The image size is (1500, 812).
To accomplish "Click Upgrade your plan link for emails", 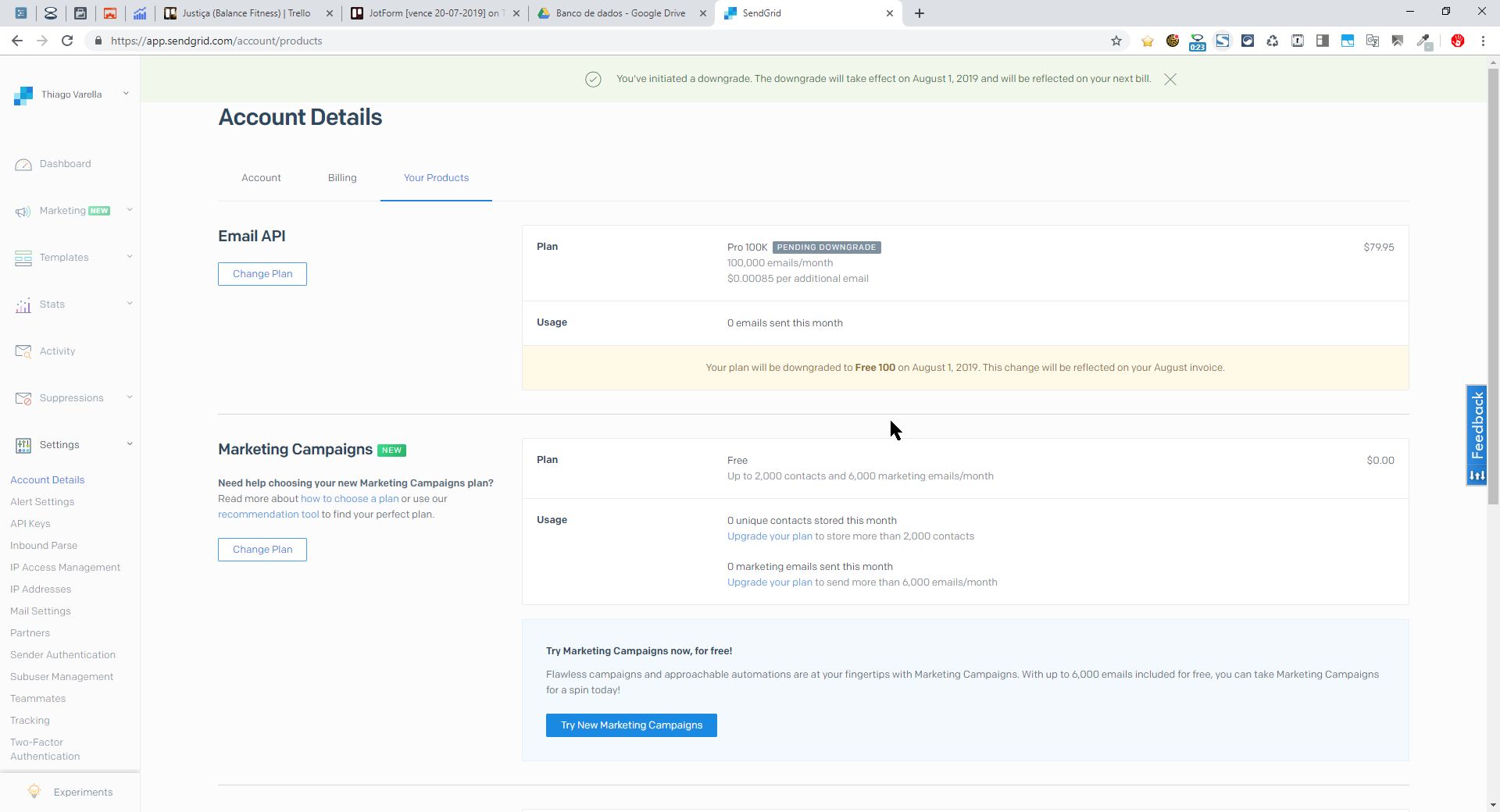I will tap(770, 582).
